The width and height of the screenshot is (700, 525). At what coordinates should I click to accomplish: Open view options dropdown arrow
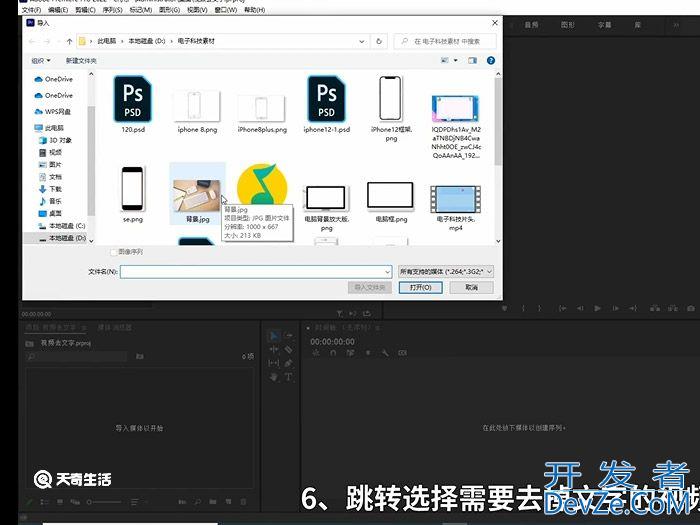click(456, 60)
